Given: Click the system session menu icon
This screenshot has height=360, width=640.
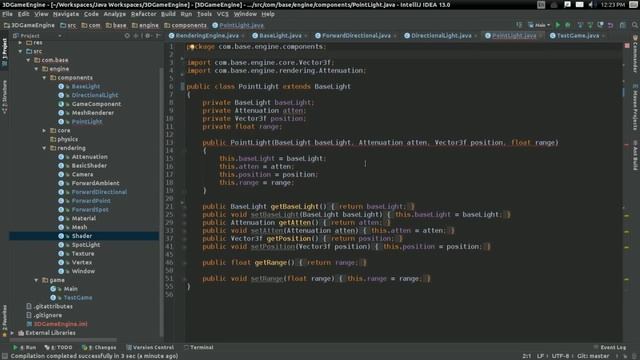Looking at the screenshot, I should (x=633, y=4).
